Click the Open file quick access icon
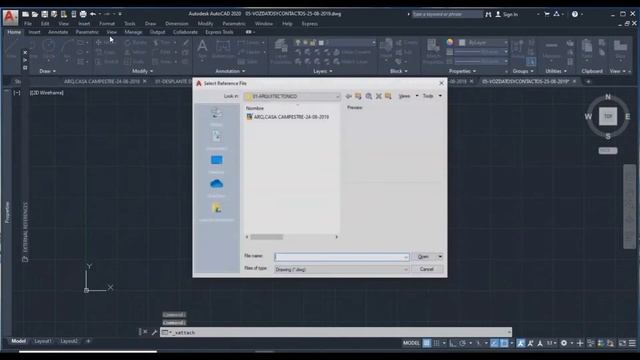 pyautogui.click(x=35, y=14)
